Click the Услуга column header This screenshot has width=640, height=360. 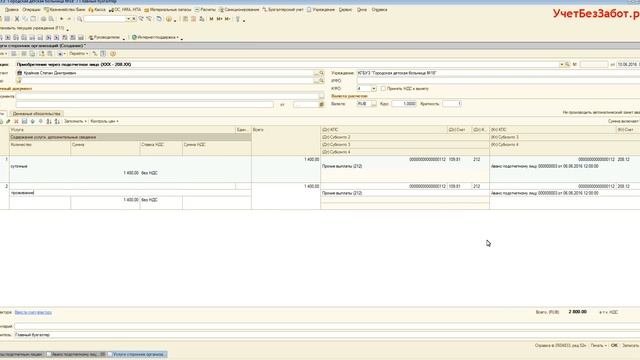tap(122, 130)
